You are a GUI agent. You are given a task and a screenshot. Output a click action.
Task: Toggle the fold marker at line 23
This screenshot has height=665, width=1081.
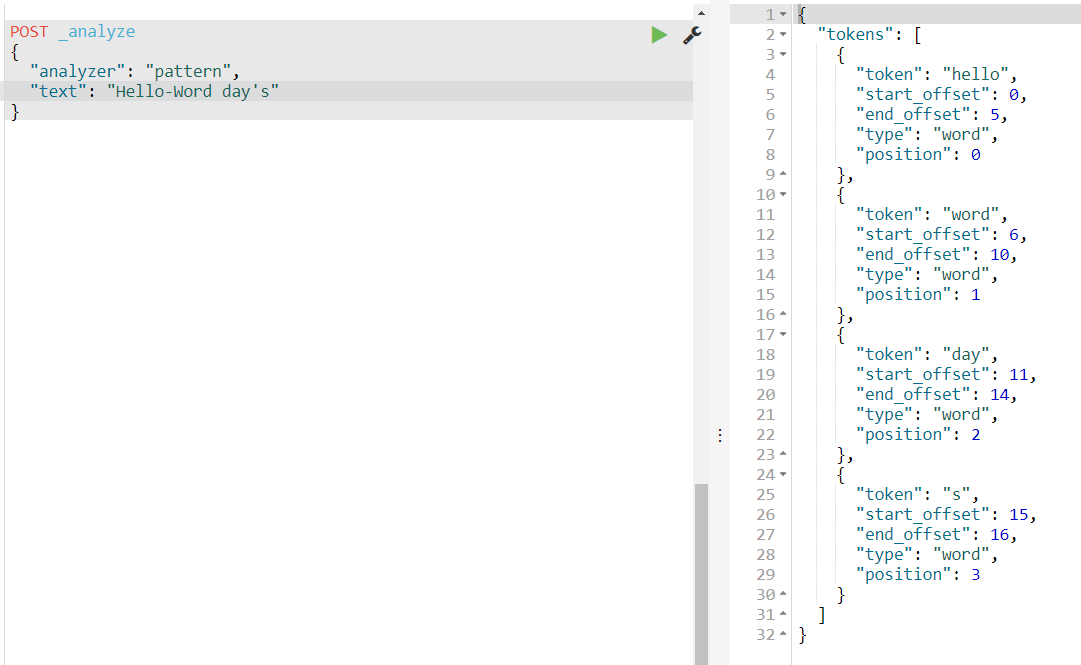783,454
